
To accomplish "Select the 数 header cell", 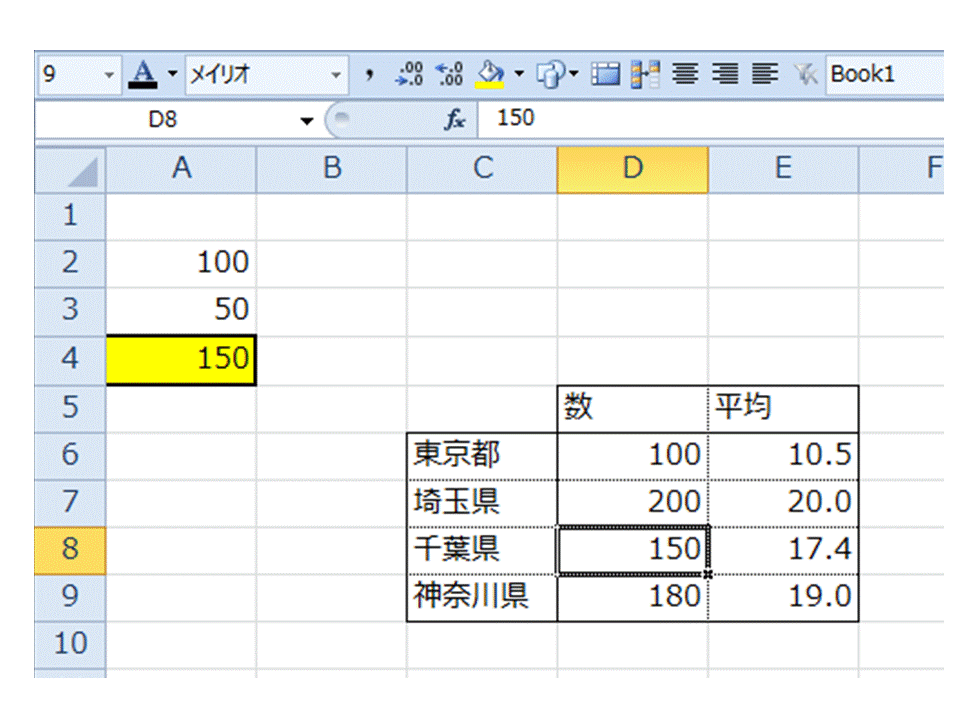I will (x=633, y=408).
